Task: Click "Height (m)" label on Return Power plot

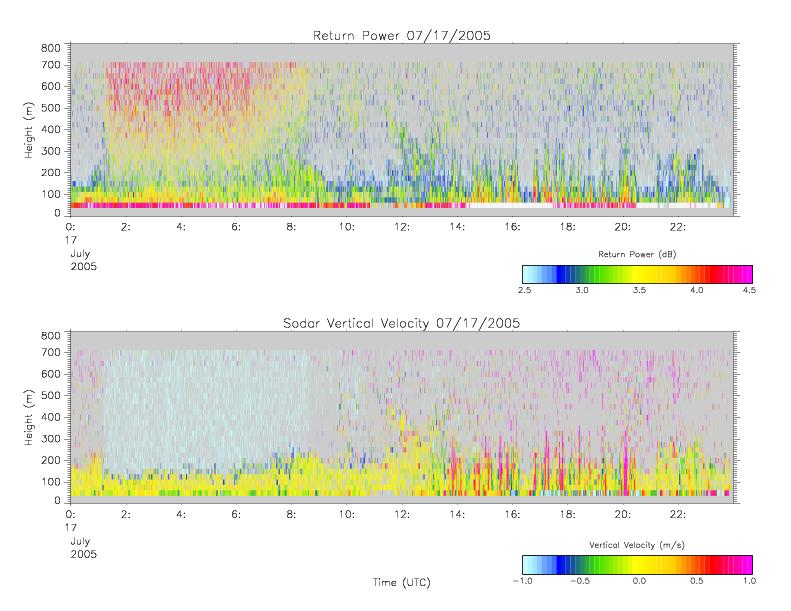Action: [x=28, y=130]
